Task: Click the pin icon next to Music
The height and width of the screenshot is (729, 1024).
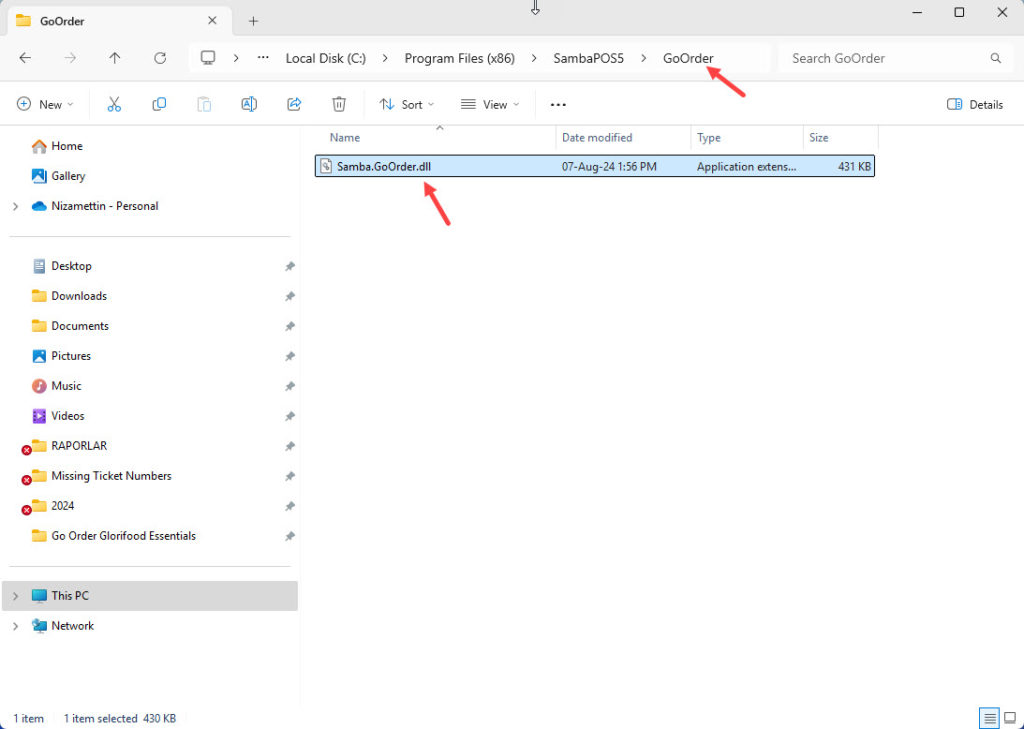Action: (x=289, y=387)
